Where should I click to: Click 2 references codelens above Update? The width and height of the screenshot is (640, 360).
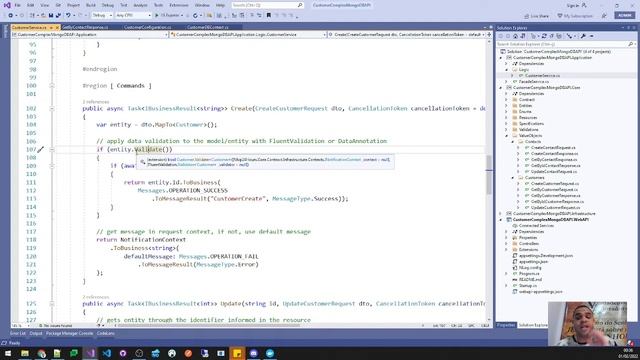tap(96, 297)
